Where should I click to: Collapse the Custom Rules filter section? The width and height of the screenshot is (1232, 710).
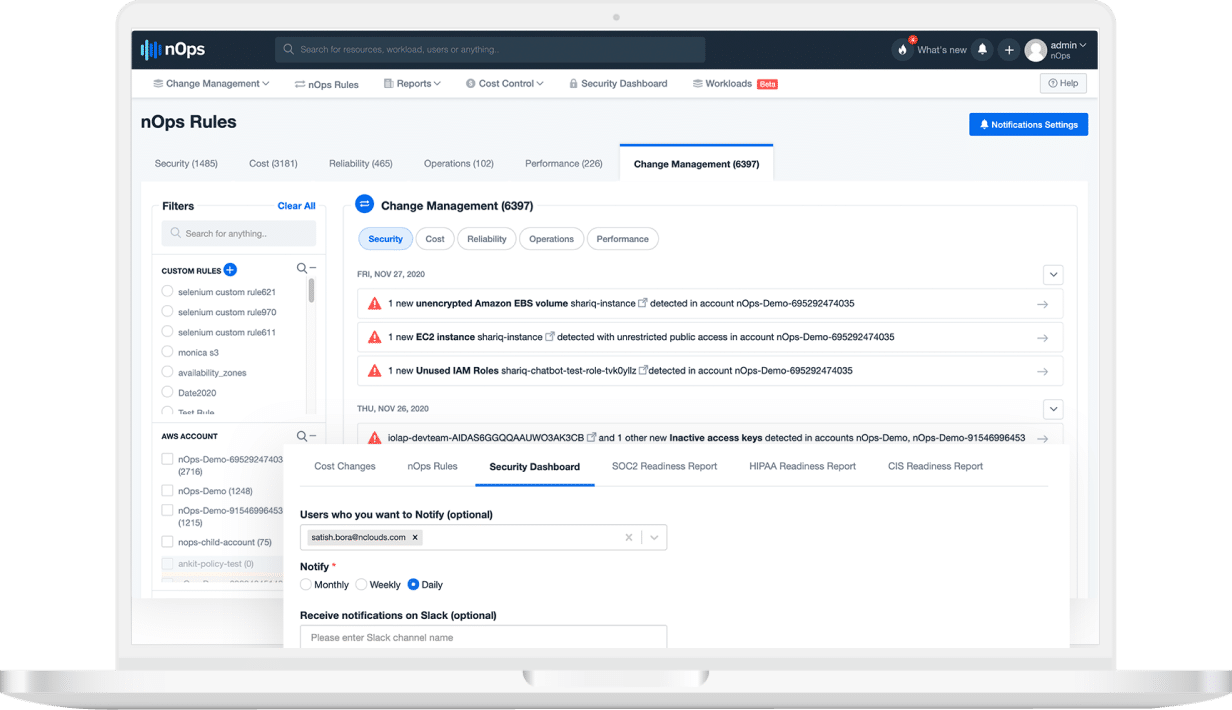click(x=313, y=269)
